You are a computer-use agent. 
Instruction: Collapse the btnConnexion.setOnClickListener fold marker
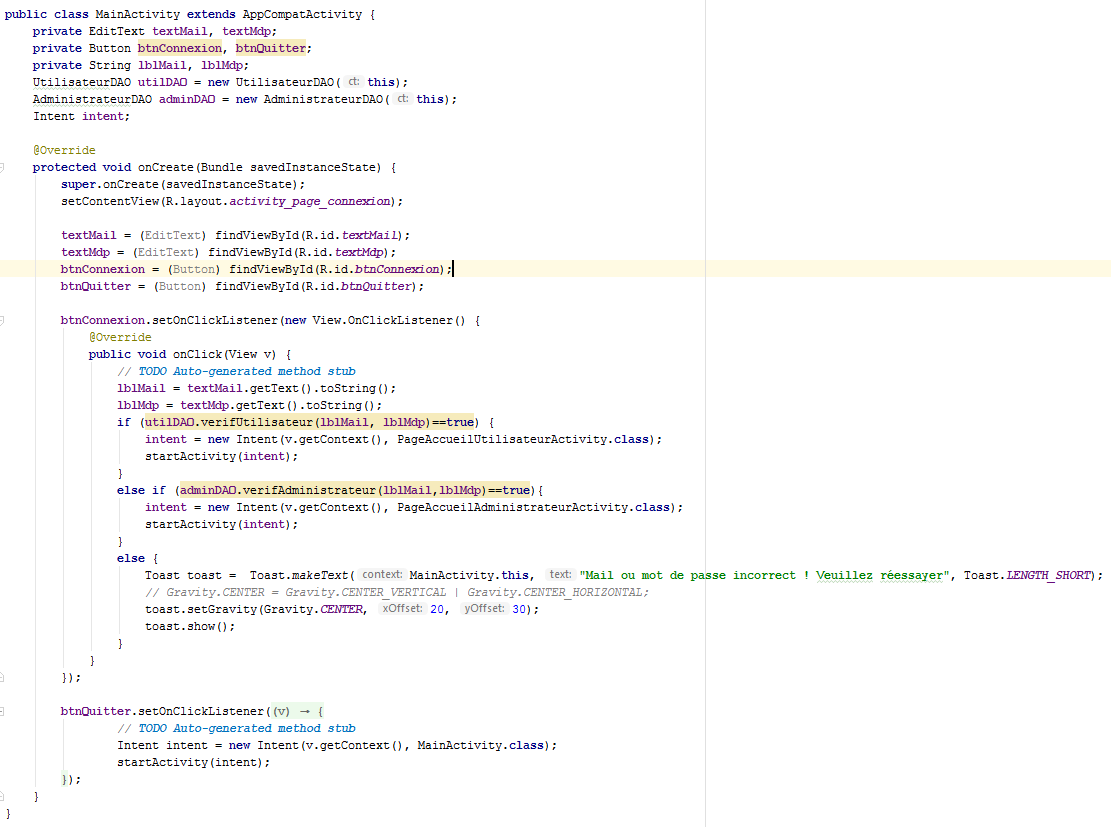tap(3, 321)
